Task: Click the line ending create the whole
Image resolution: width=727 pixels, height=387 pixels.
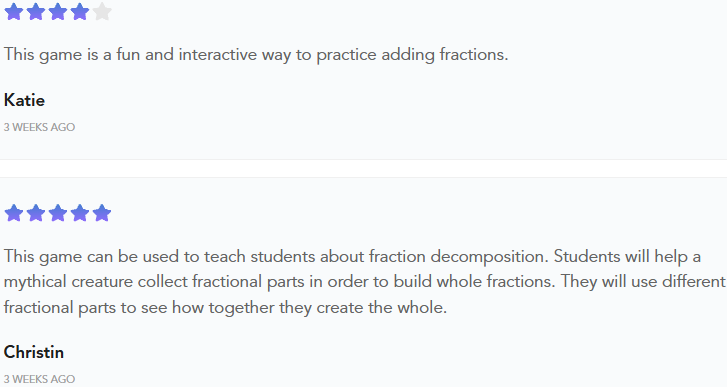Action: 225,307
